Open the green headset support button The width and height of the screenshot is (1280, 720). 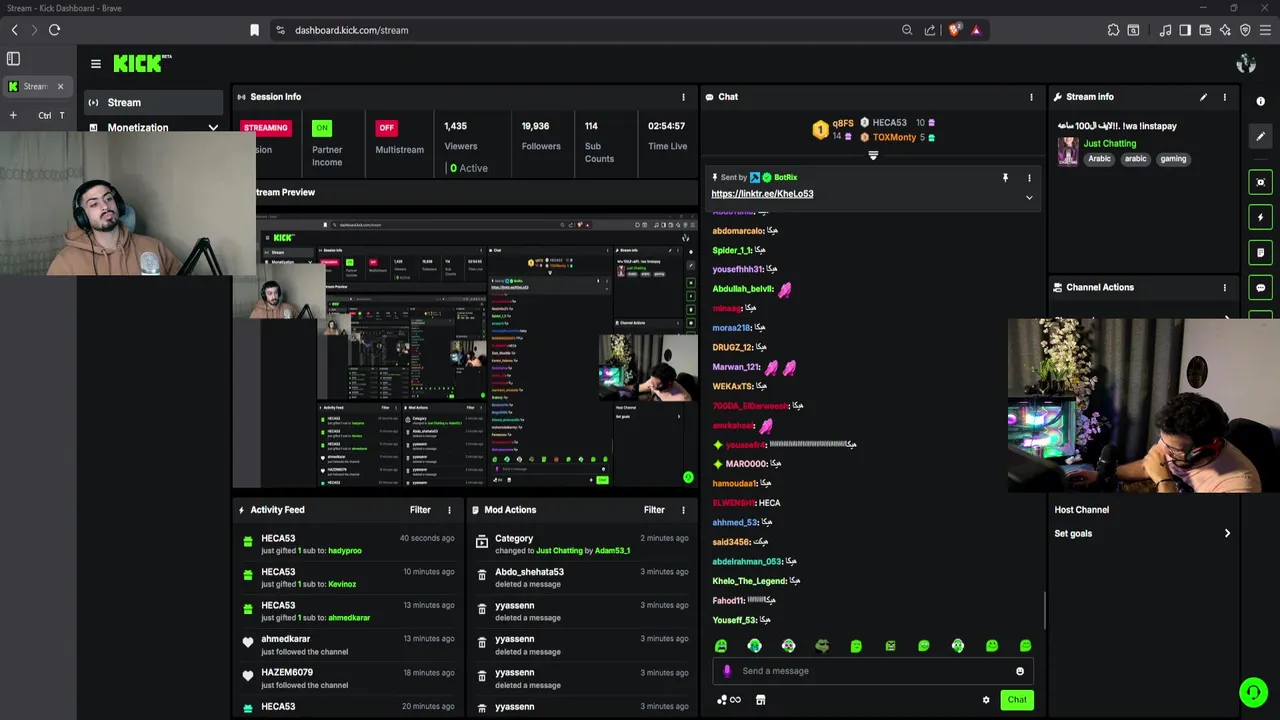1253,692
